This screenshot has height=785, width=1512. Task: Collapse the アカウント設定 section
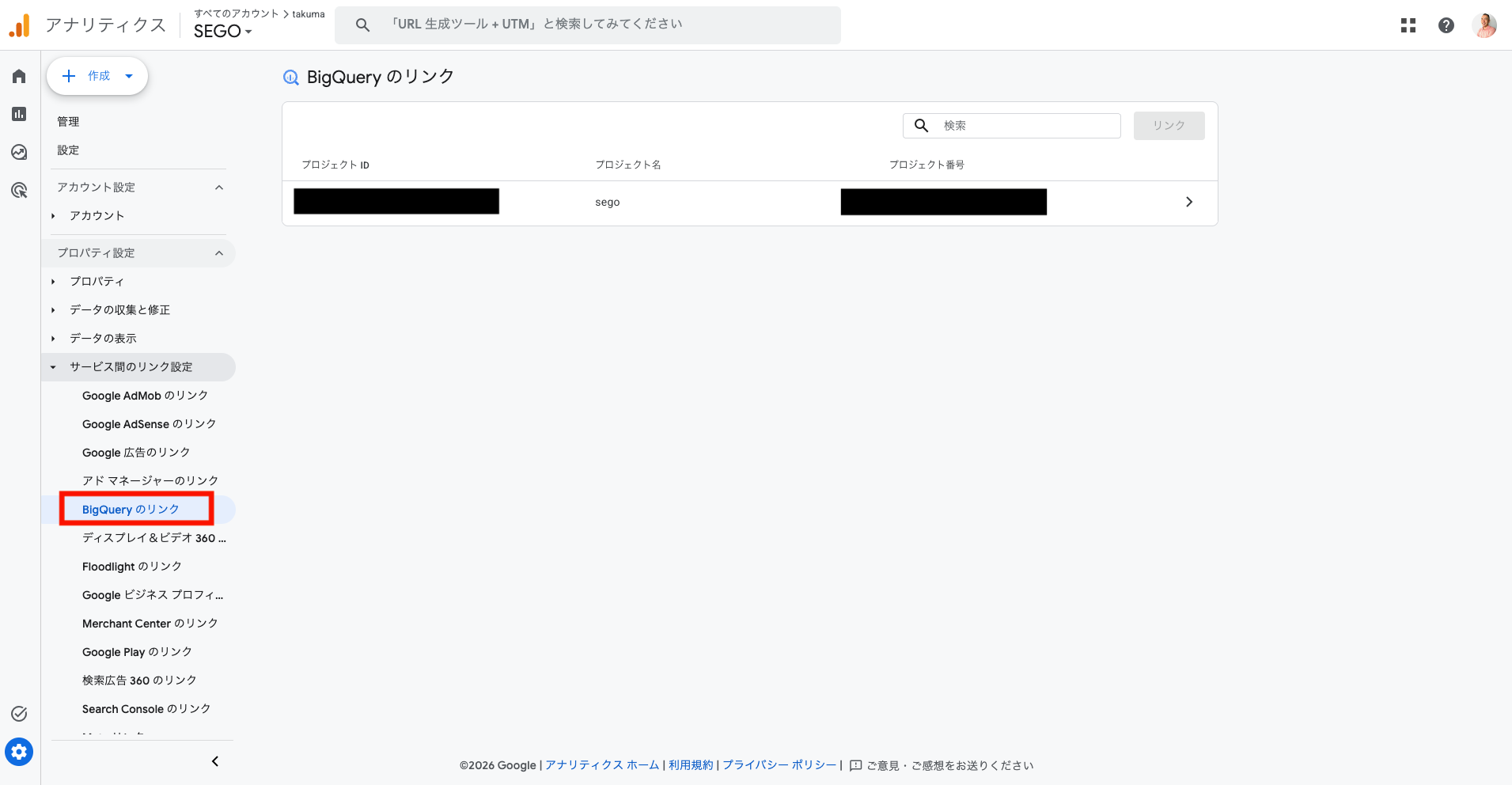point(219,188)
